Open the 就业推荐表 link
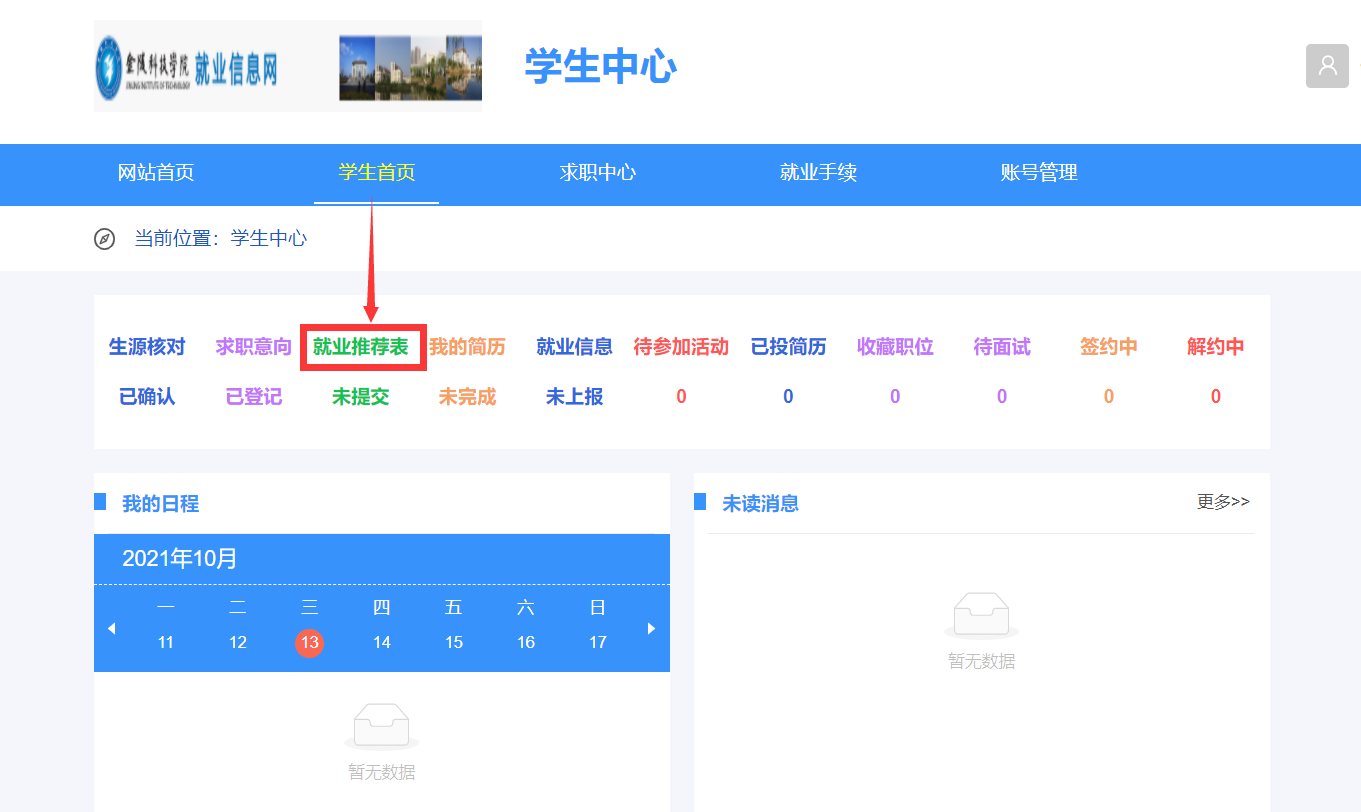Viewport: 1361px width, 812px height. [361, 347]
